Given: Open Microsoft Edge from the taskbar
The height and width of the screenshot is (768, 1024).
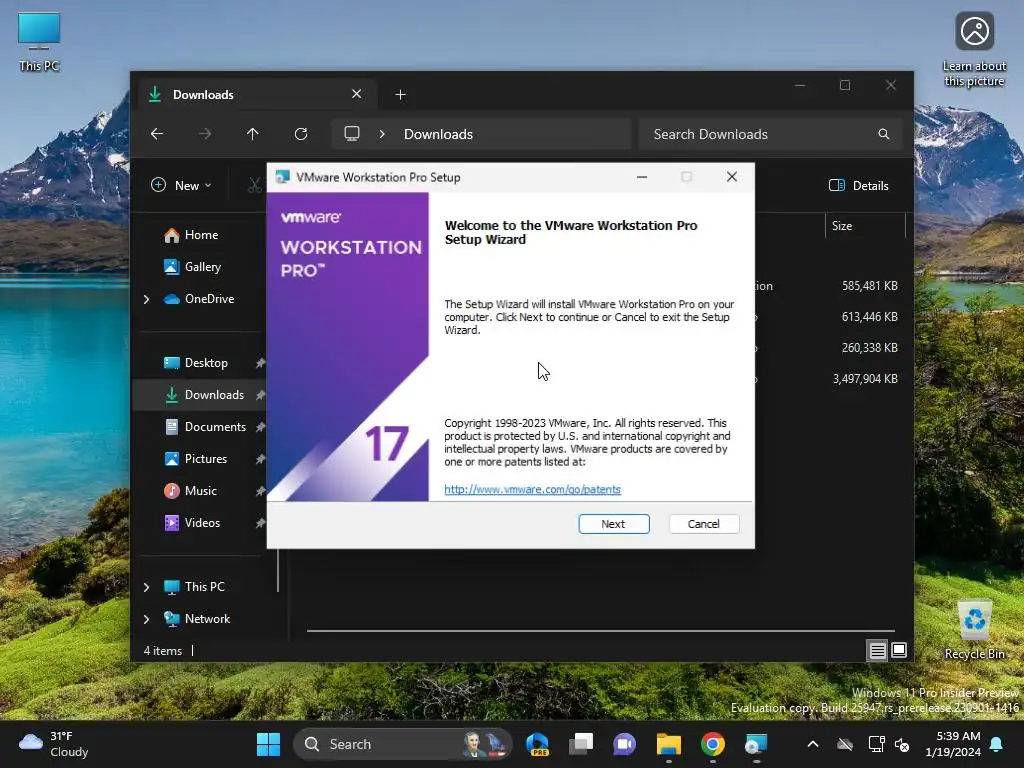Looking at the screenshot, I should [538, 744].
